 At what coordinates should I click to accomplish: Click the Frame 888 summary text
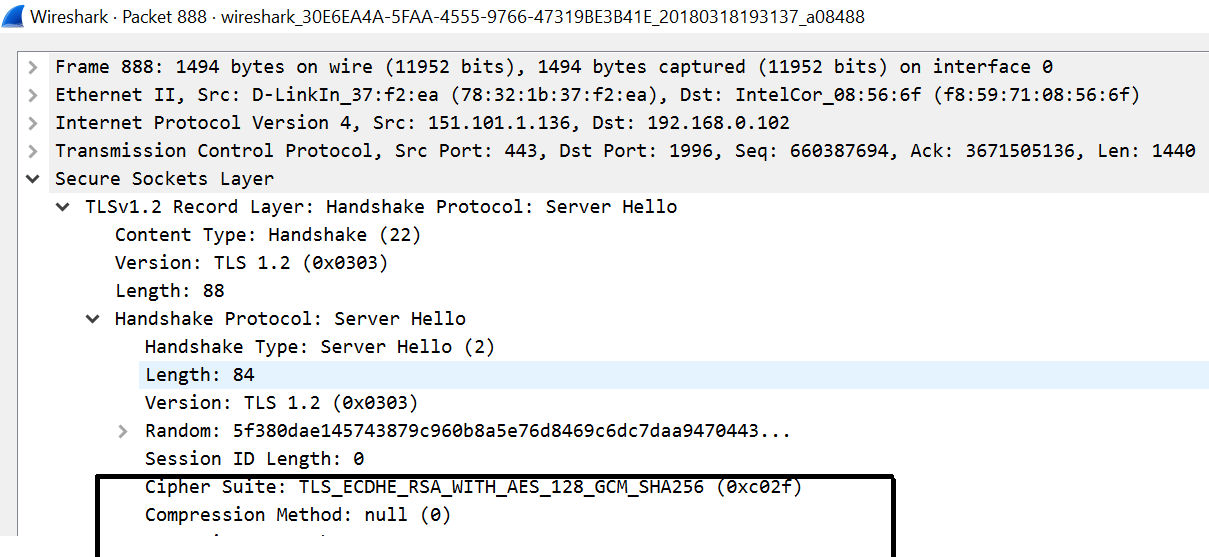click(x=554, y=67)
